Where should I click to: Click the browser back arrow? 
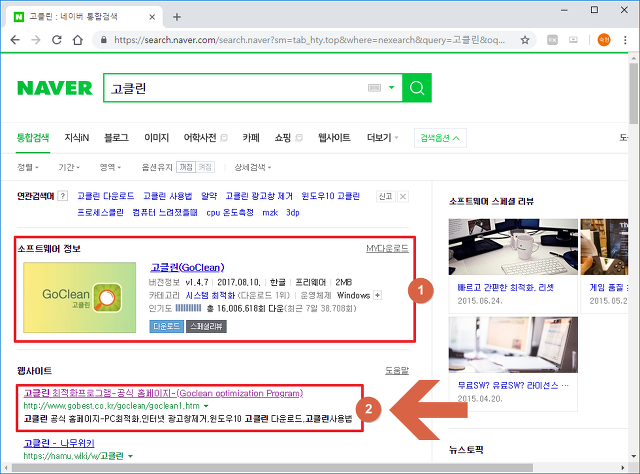tap(15, 40)
